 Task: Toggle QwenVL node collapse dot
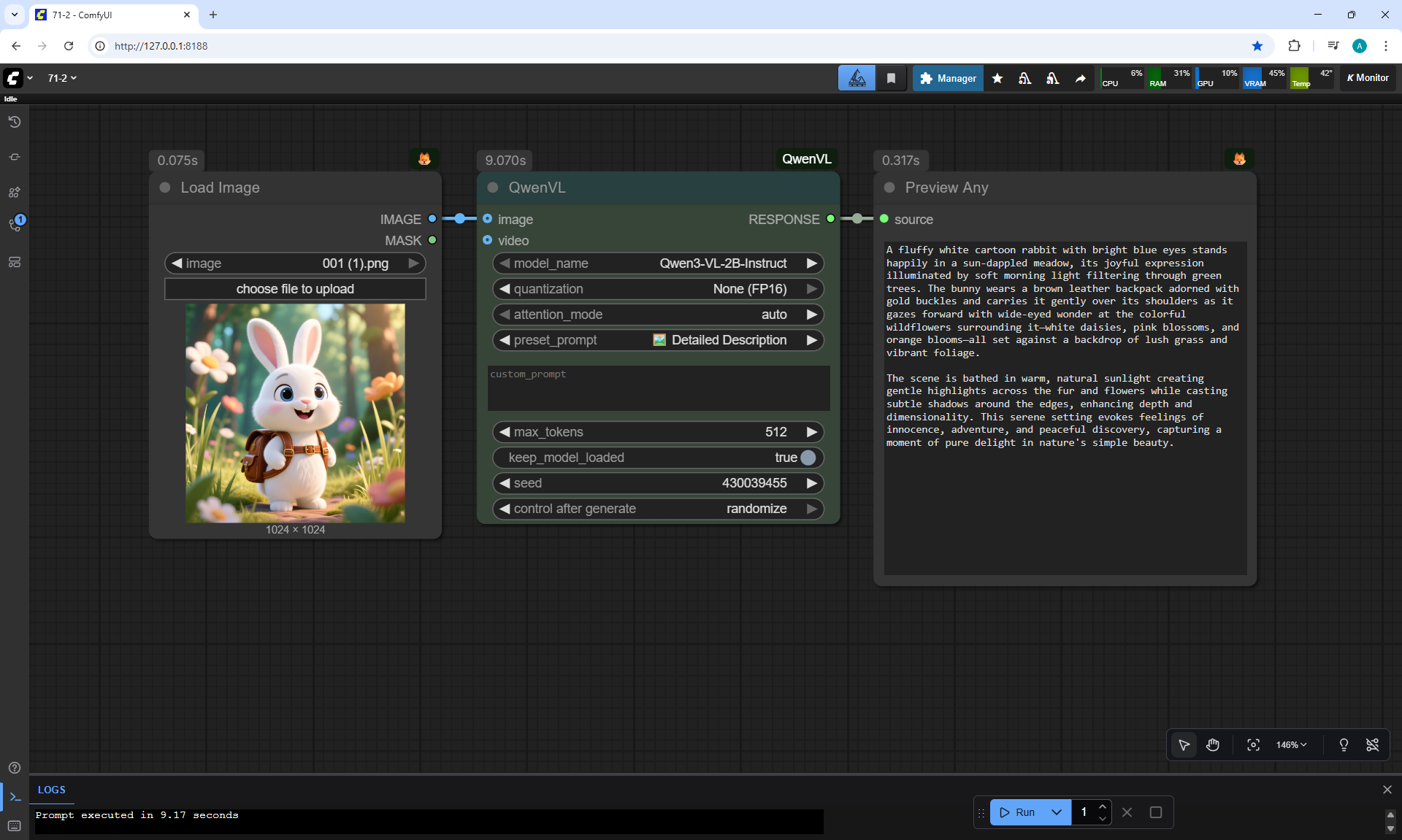coord(493,188)
